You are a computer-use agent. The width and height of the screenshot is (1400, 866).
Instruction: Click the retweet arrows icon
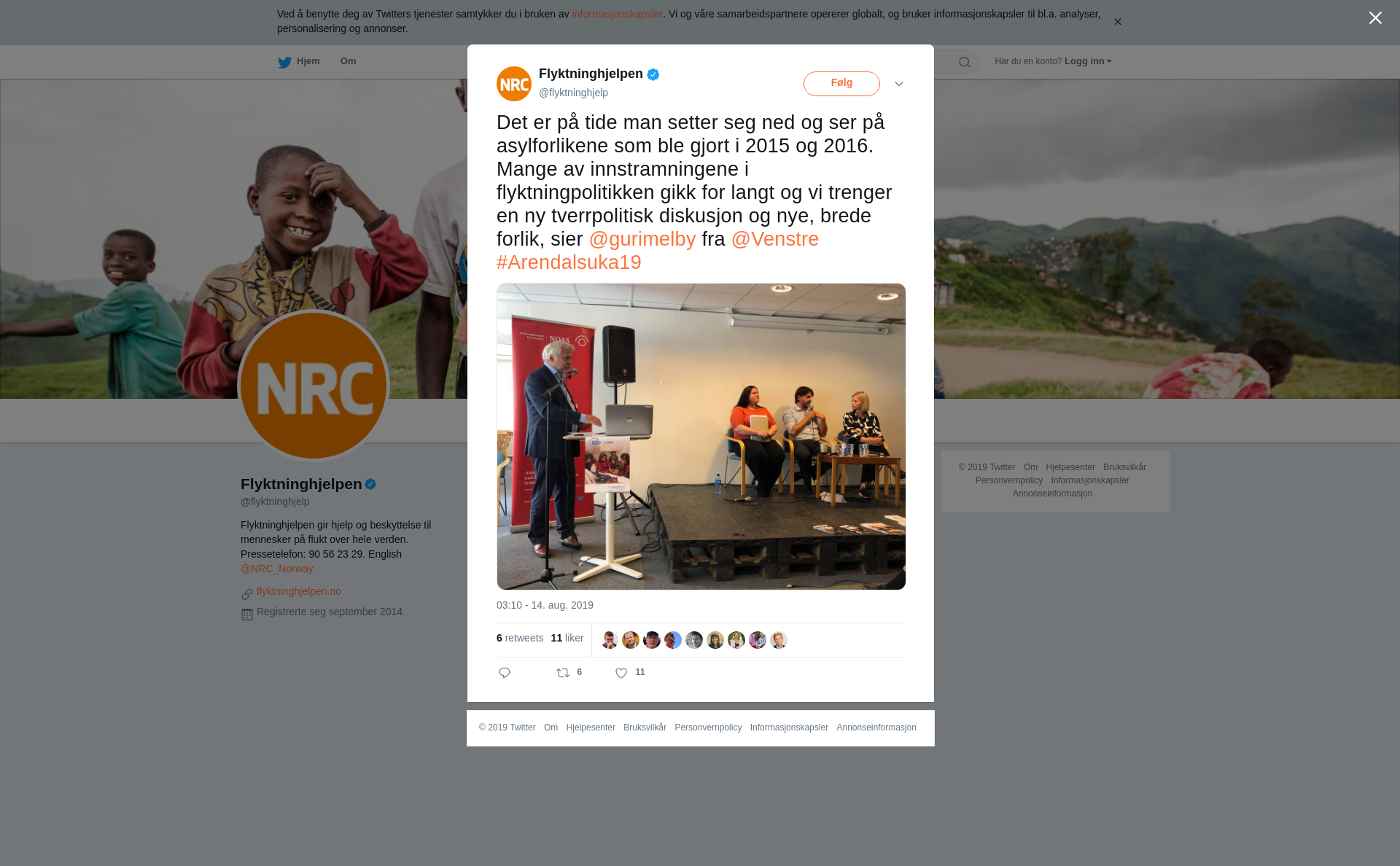[563, 673]
